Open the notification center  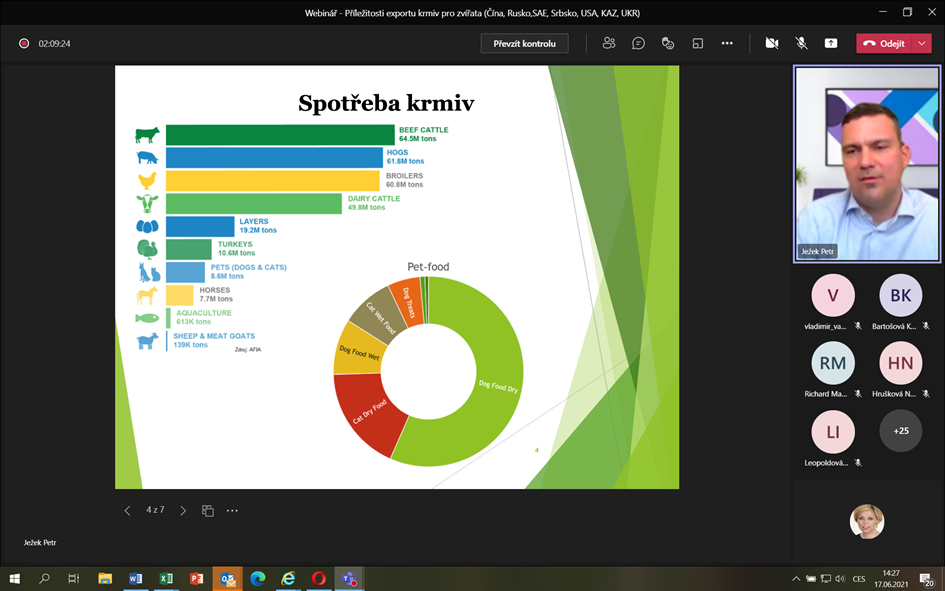(927, 579)
